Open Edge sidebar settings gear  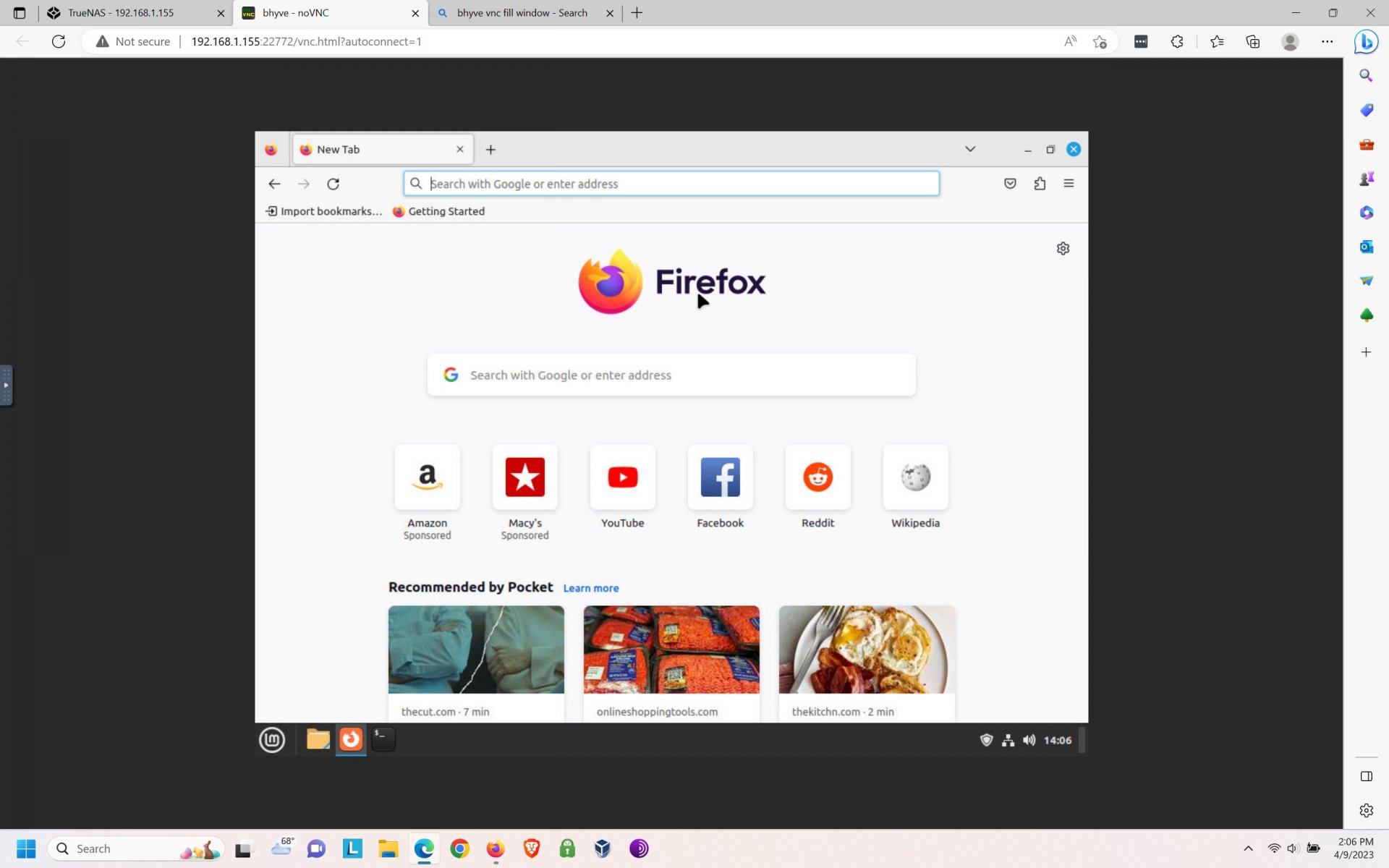pyautogui.click(x=1366, y=810)
